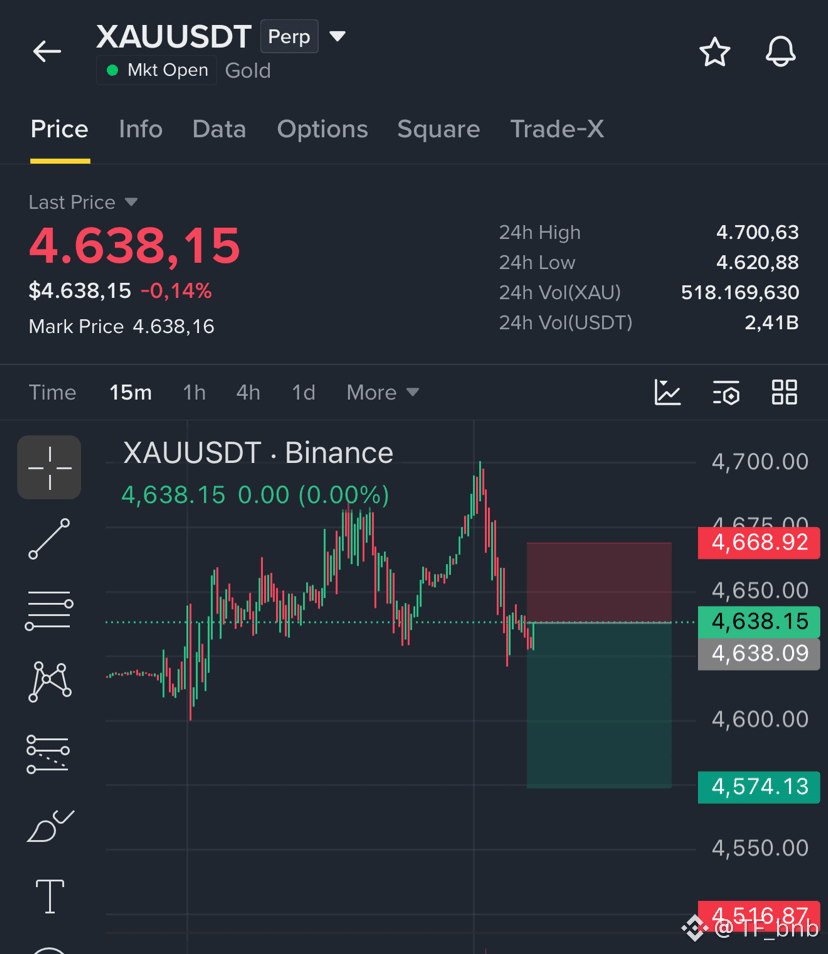Open the Options tab

pos(322,129)
